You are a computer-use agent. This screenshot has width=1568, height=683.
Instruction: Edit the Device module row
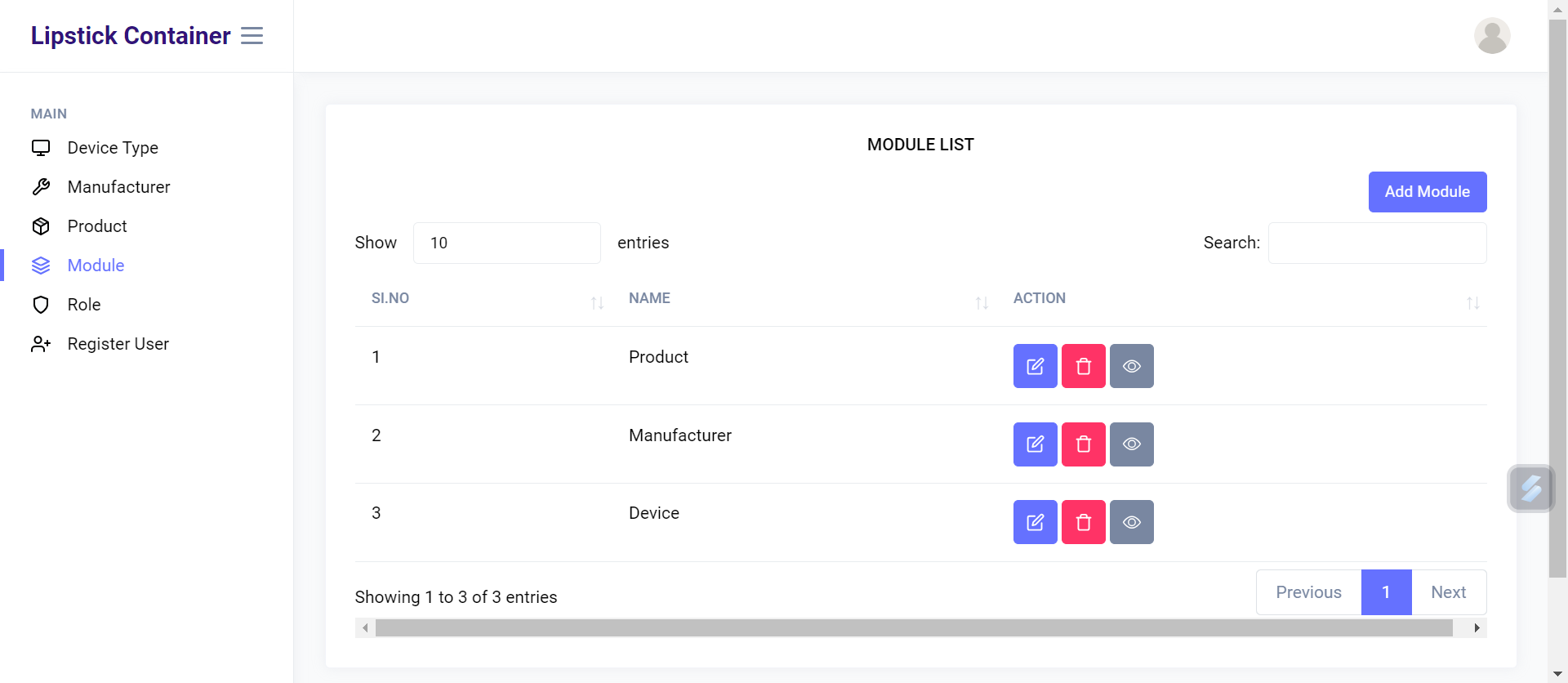pyautogui.click(x=1035, y=522)
